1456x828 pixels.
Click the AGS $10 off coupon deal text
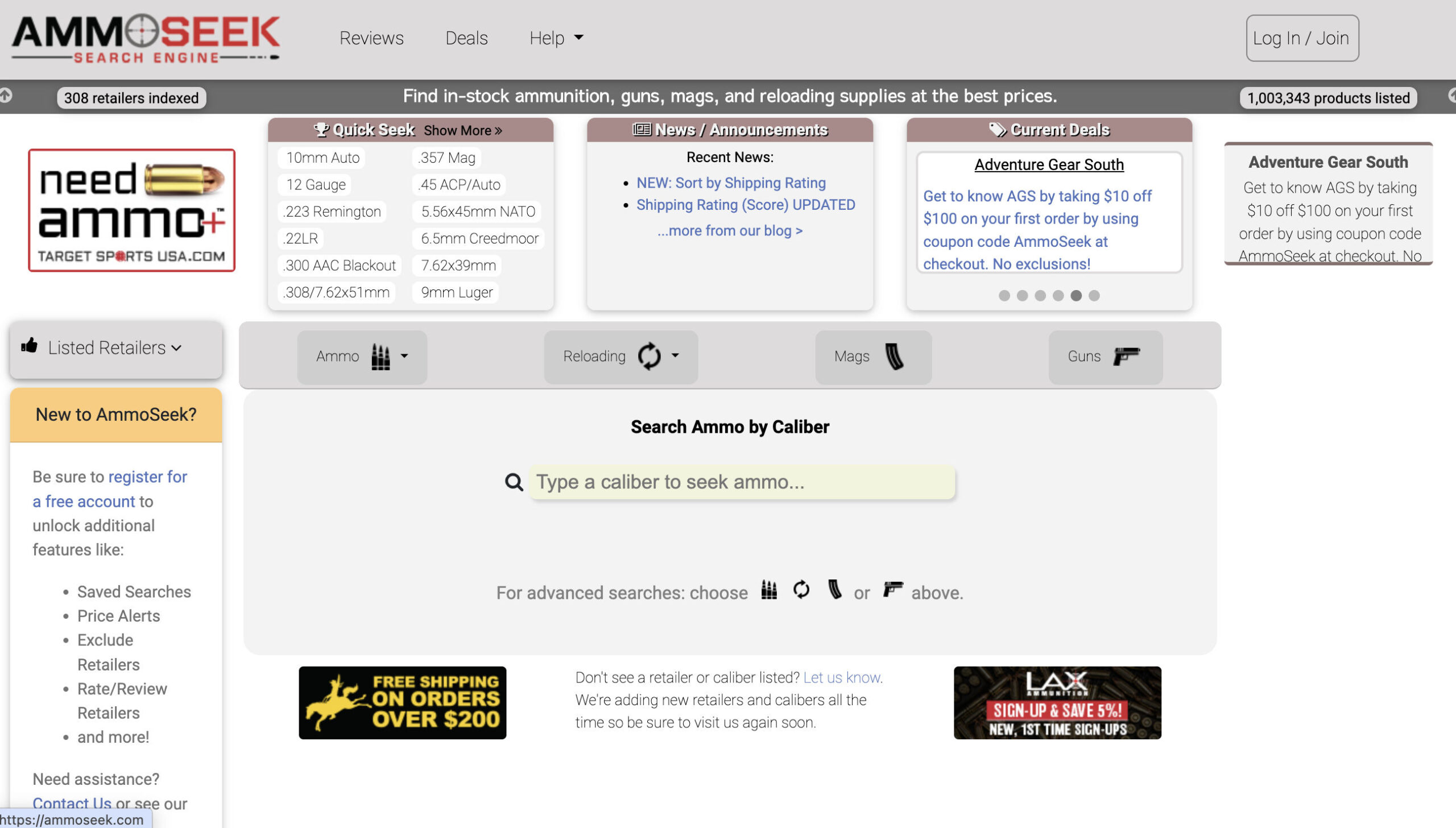(1037, 230)
